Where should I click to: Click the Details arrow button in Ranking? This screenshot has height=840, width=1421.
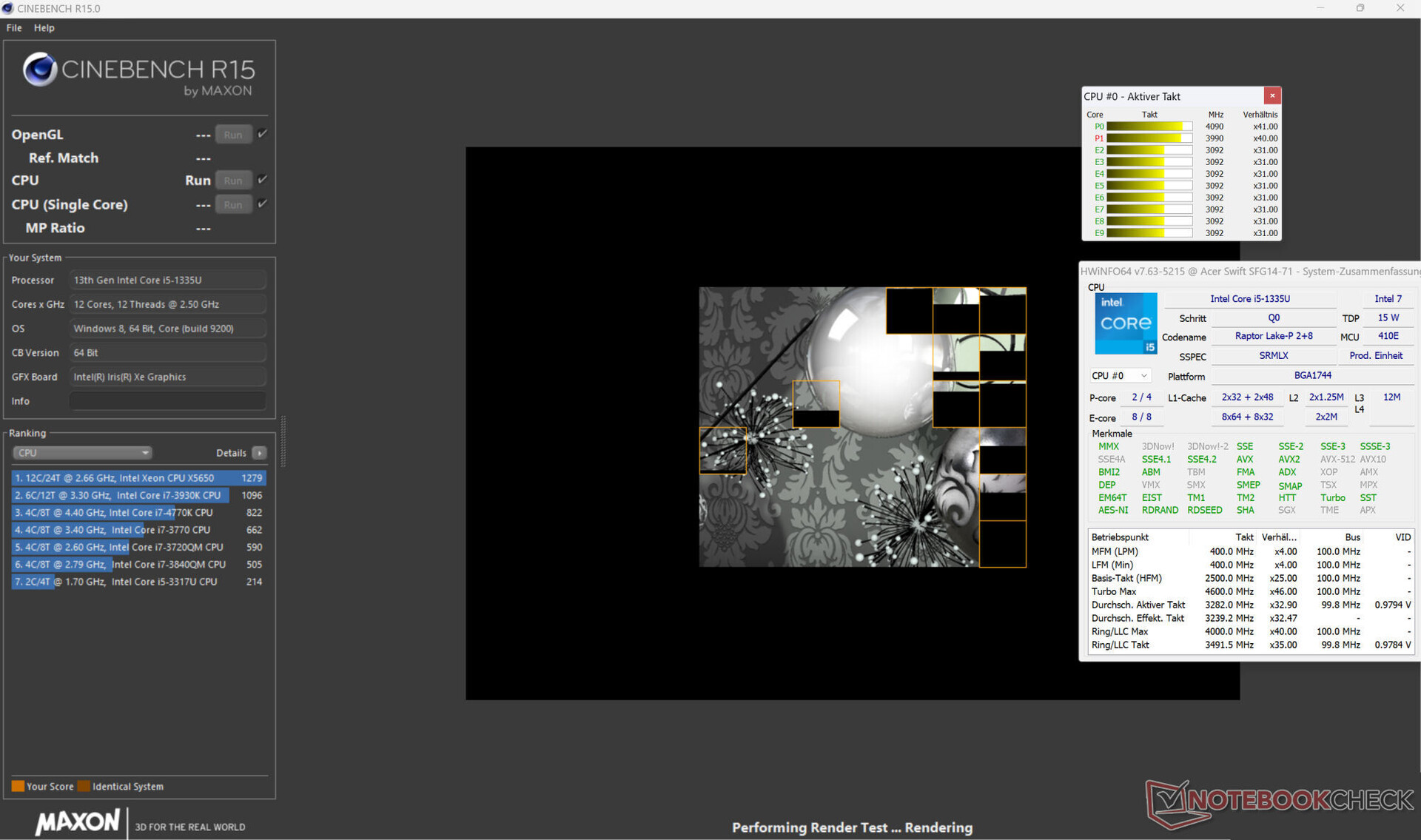(259, 453)
